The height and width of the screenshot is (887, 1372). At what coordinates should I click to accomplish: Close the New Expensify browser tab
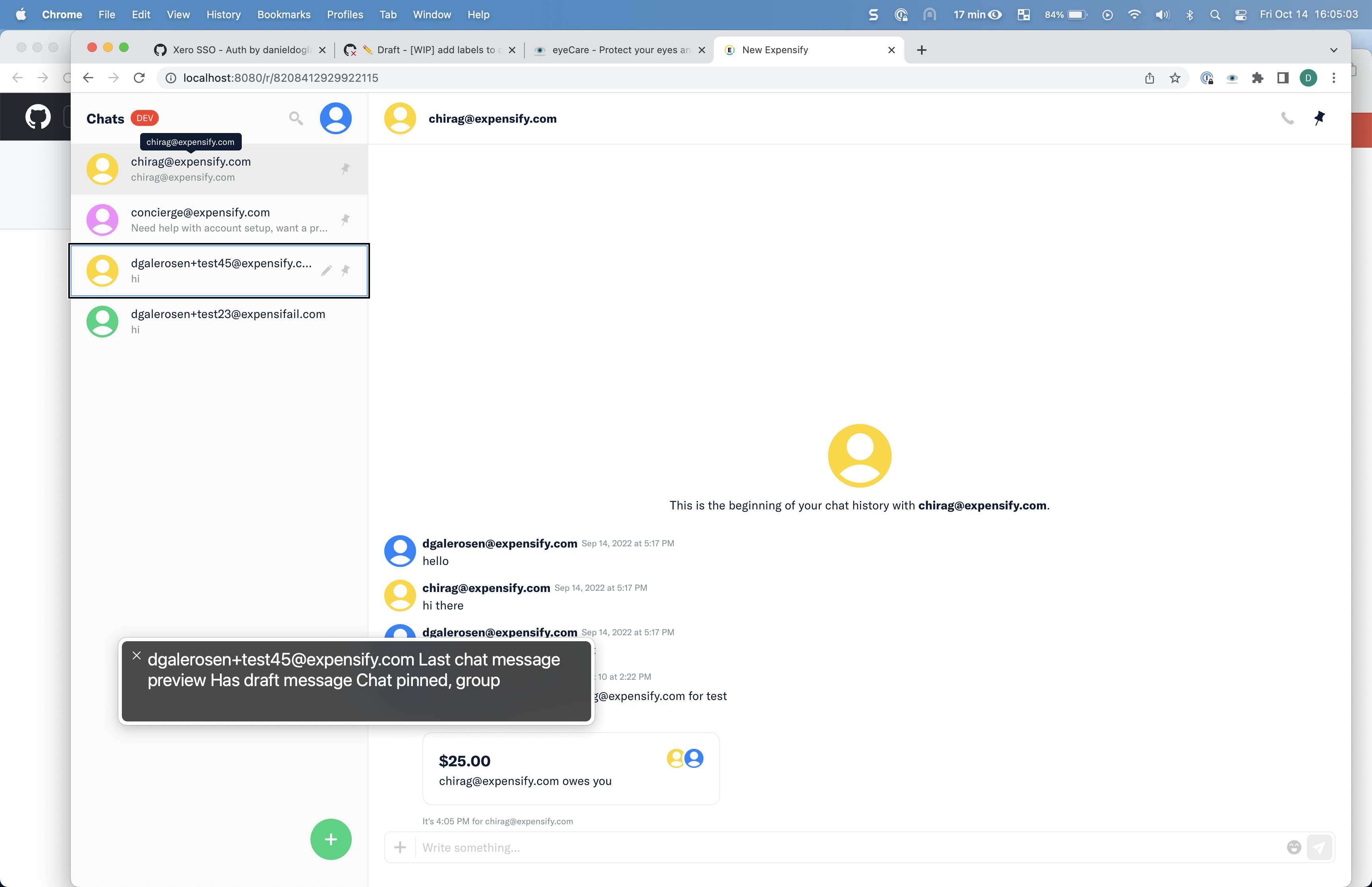tap(891, 50)
